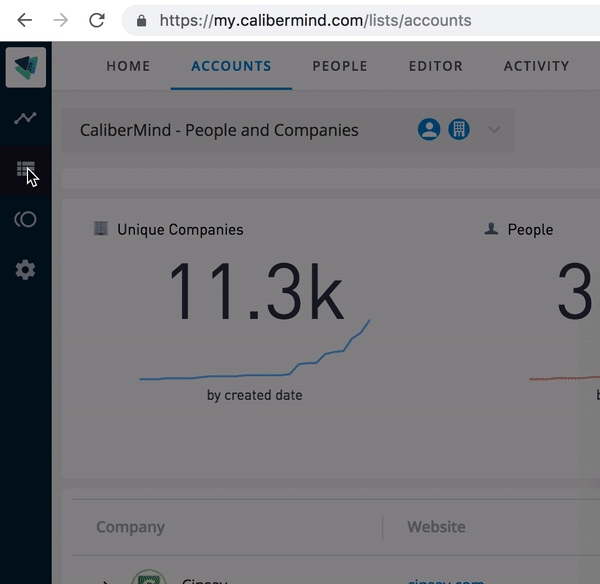The height and width of the screenshot is (584, 600).
Task: Open the analytics trend-line sidebar icon
Action: [x=25, y=118]
